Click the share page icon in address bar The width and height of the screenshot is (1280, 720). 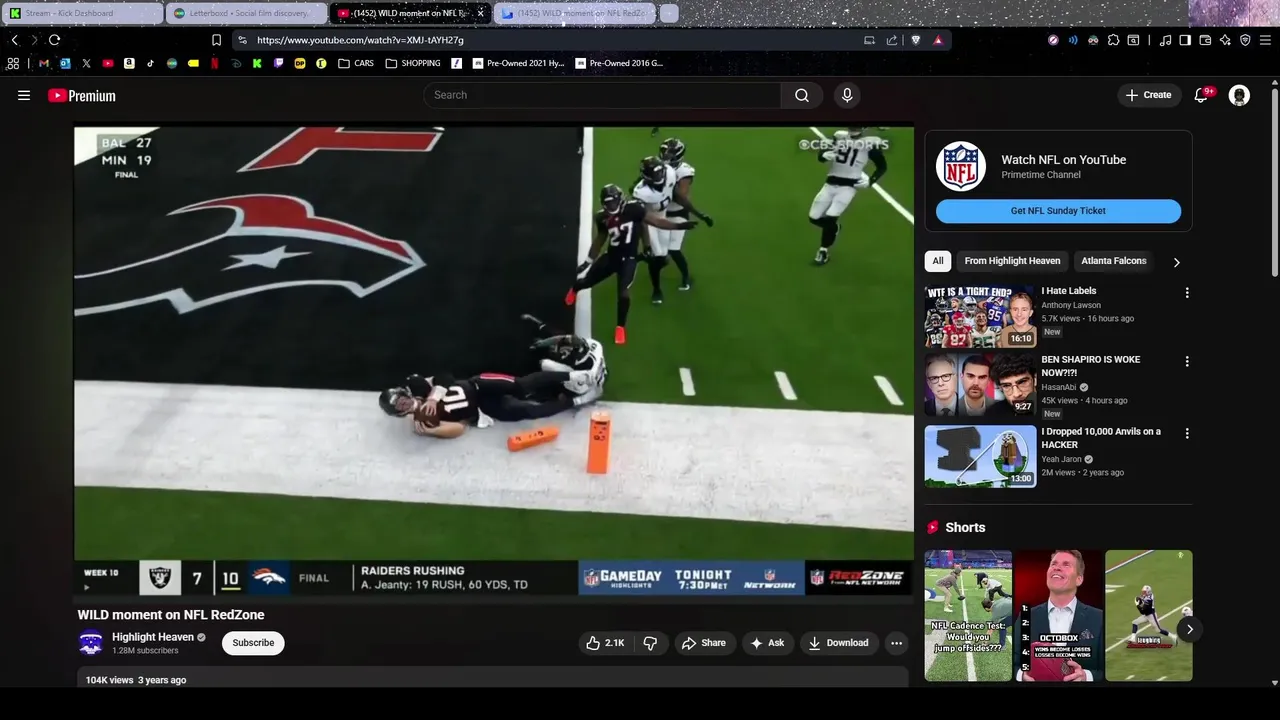tap(891, 40)
